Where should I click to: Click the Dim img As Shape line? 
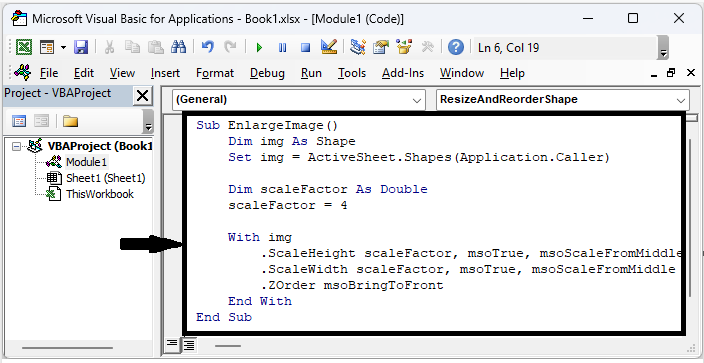point(291,142)
